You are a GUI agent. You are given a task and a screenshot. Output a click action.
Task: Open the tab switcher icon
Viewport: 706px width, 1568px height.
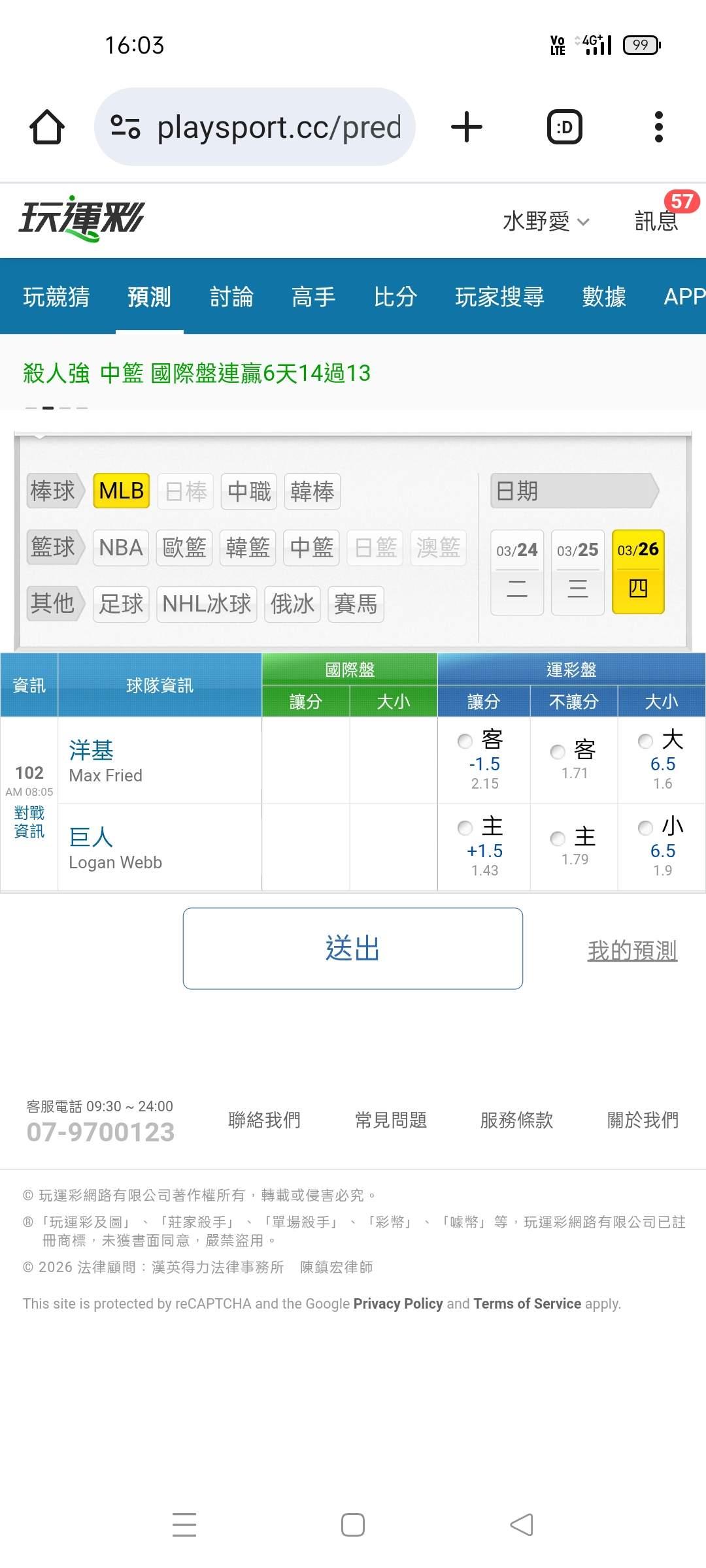click(x=564, y=127)
